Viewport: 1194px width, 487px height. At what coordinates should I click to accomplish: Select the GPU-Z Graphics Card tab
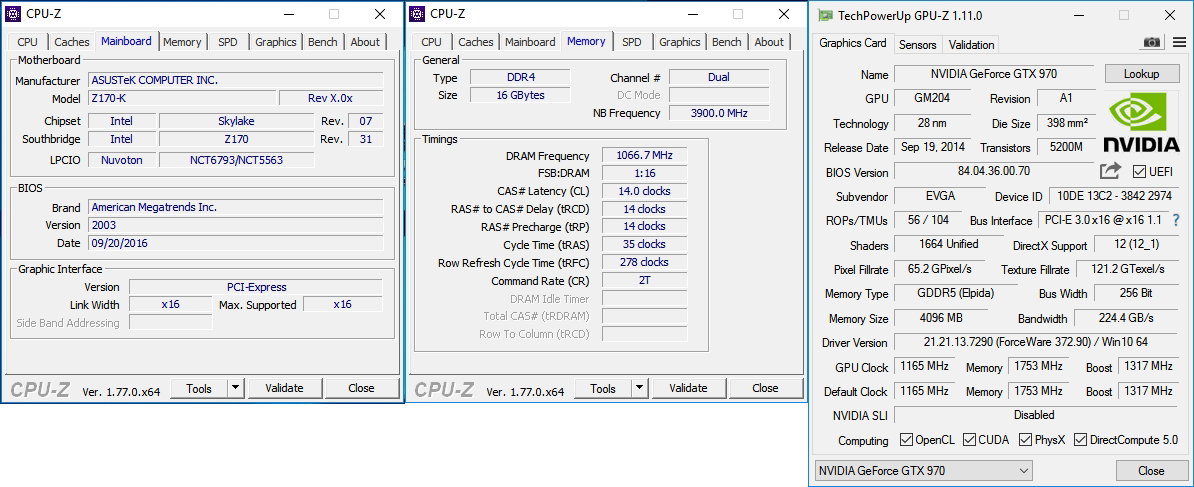852,43
